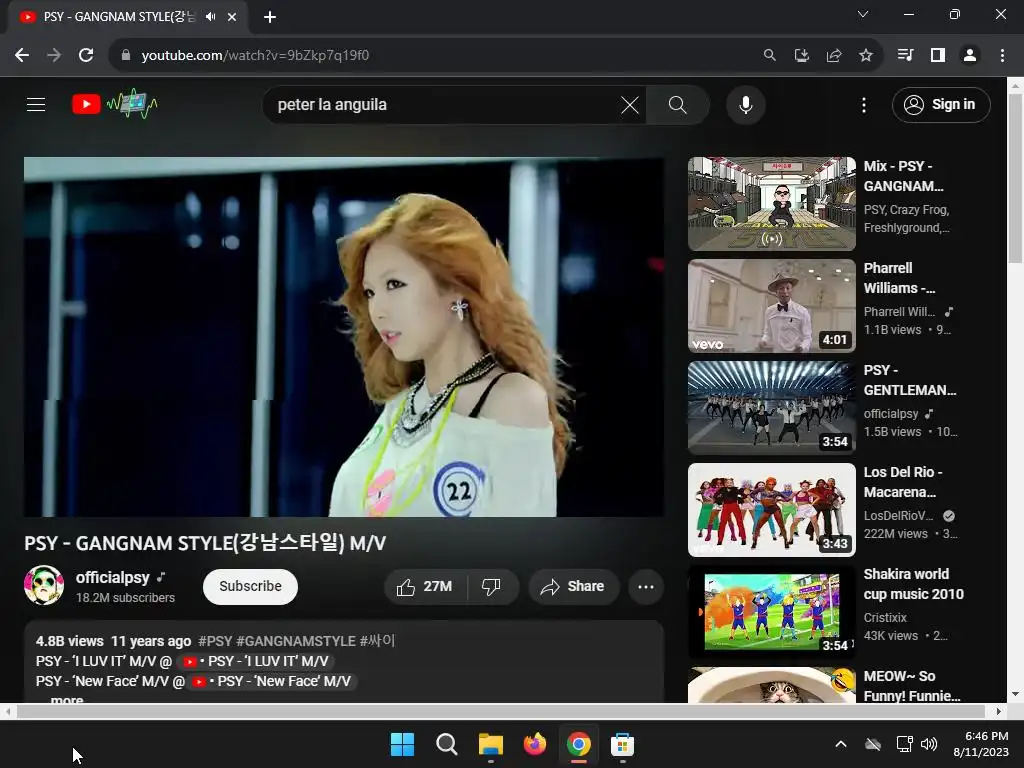Click the magnifier search button
Screen dimensions: 1024x768
click(x=677, y=104)
